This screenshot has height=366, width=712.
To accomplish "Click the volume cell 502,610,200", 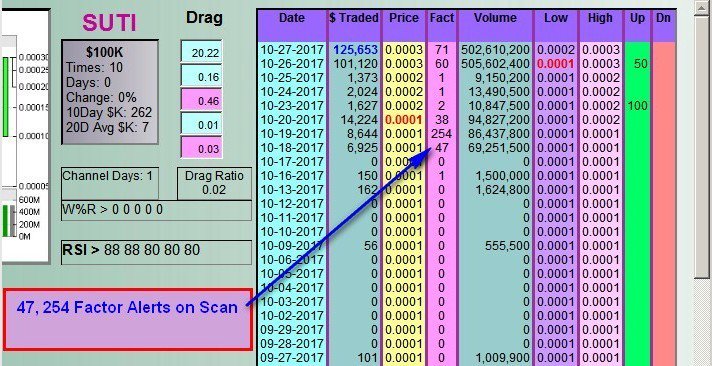I will click(x=495, y=49).
